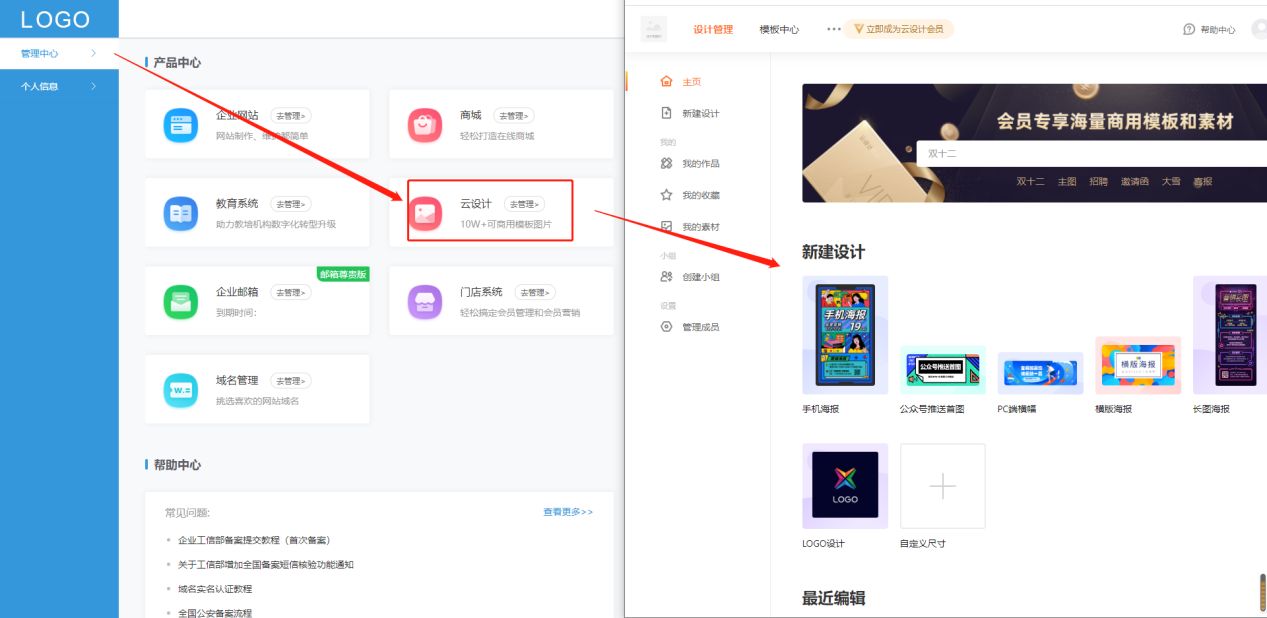The width and height of the screenshot is (1267, 618).
Task: Choose the 公众号推送首图 template thumbnail
Action: pyautogui.click(x=942, y=370)
